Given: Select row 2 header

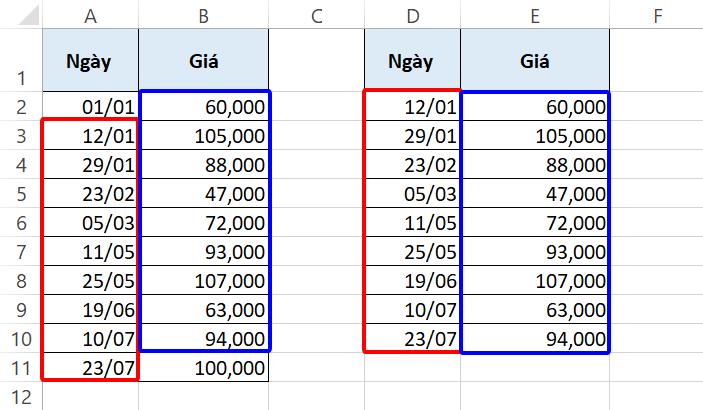Looking at the screenshot, I should (x=21, y=106).
